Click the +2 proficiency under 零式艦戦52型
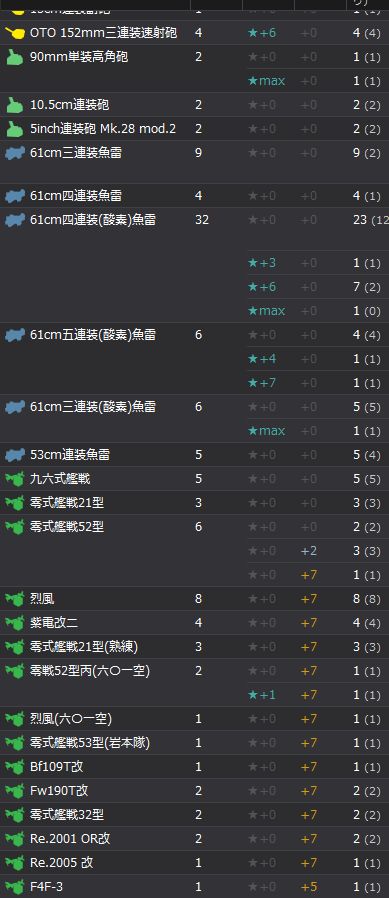This screenshot has height=898, width=389. point(309,550)
